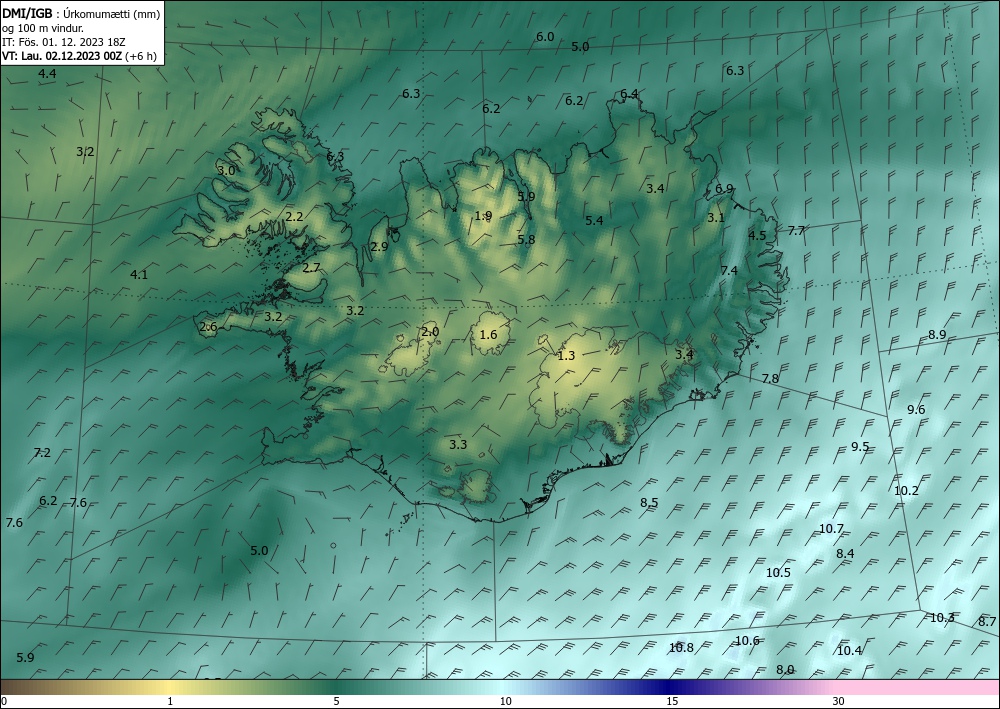Click the 10.5 precipitation value
1000x709 pixels.
click(x=778, y=573)
